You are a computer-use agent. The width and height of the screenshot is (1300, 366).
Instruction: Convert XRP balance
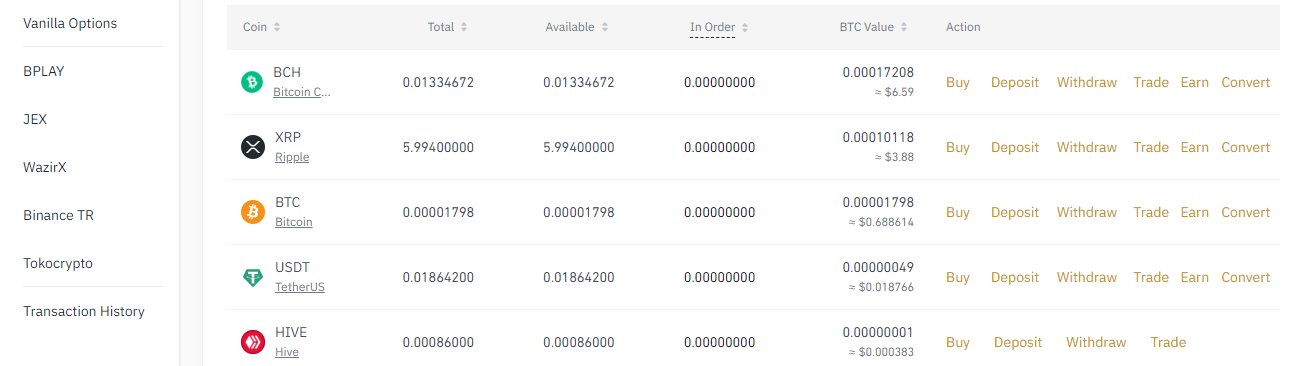(x=1245, y=147)
